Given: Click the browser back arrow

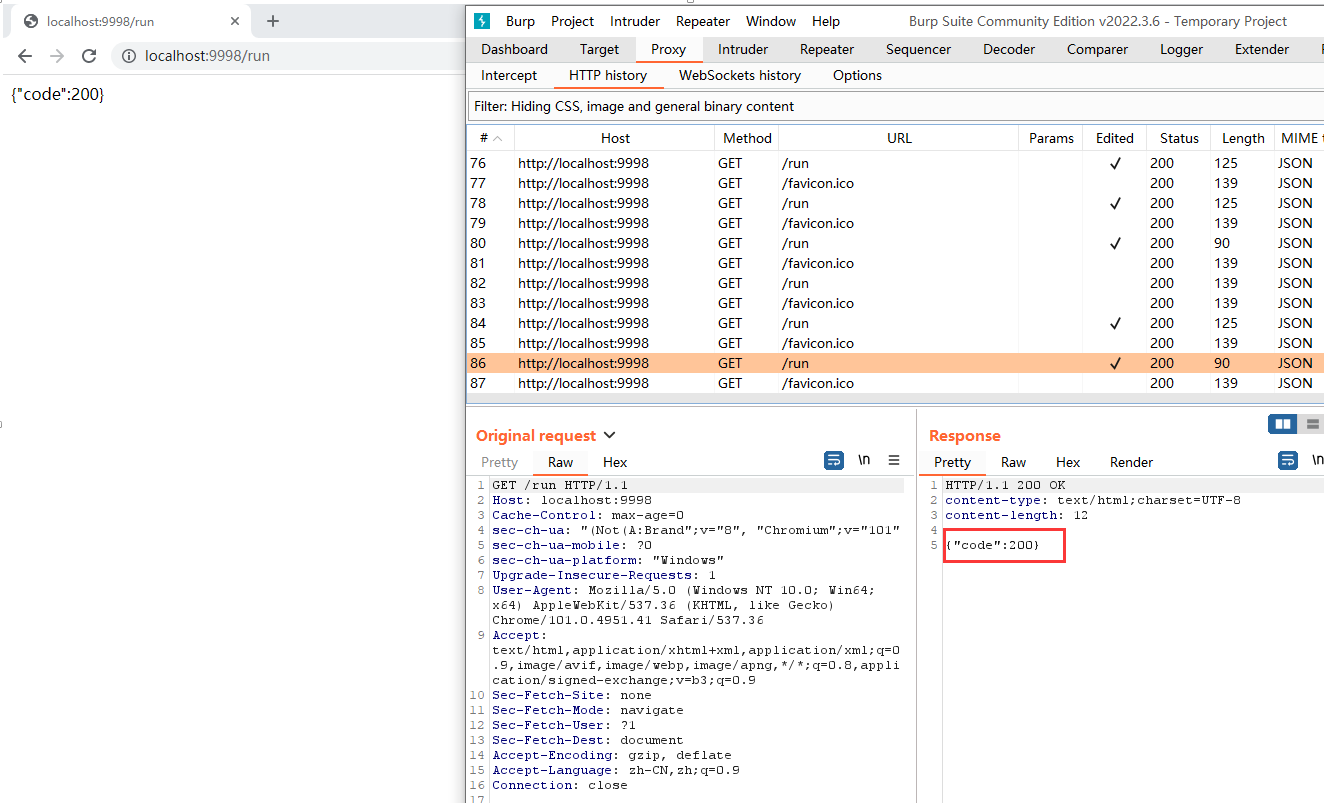Looking at the screenshot, I should 25,56.
